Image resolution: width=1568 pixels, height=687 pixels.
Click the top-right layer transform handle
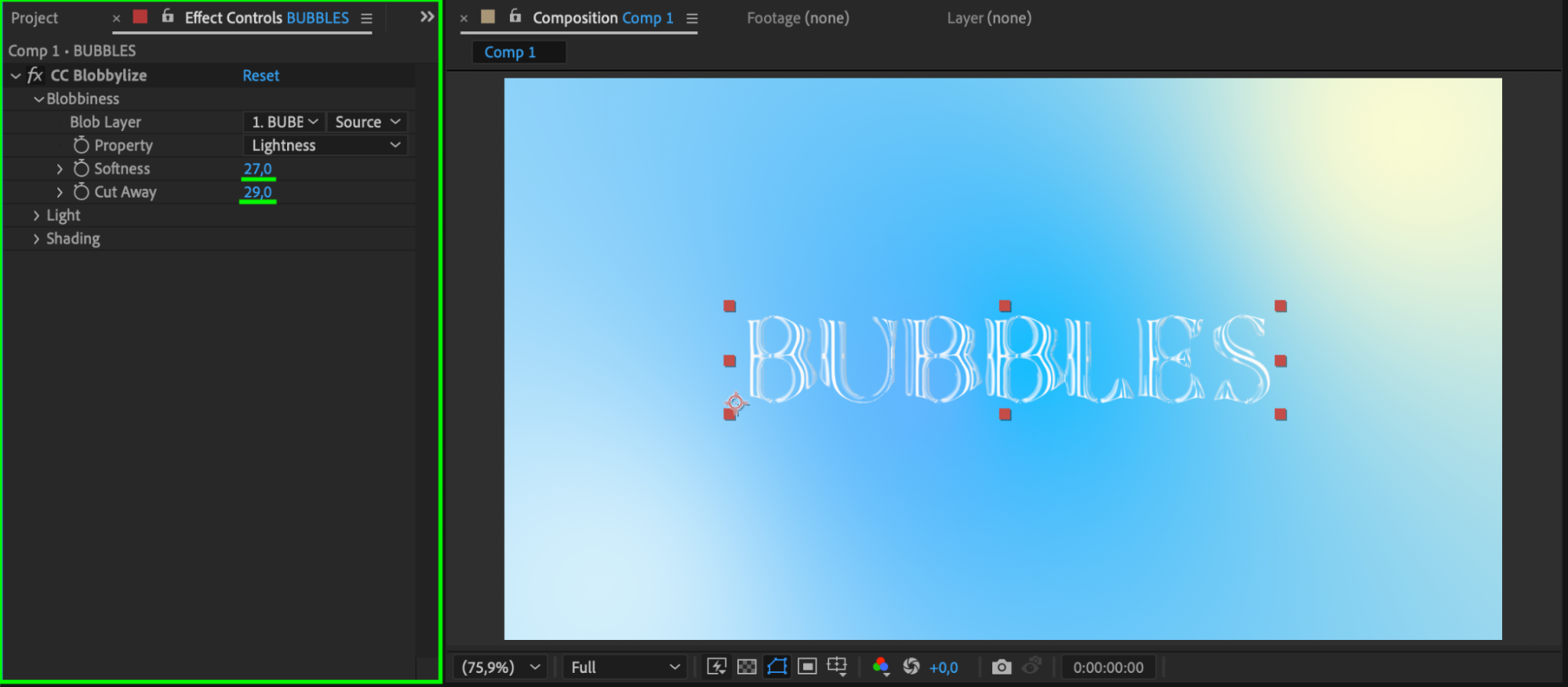click(x=1281, y=306)
